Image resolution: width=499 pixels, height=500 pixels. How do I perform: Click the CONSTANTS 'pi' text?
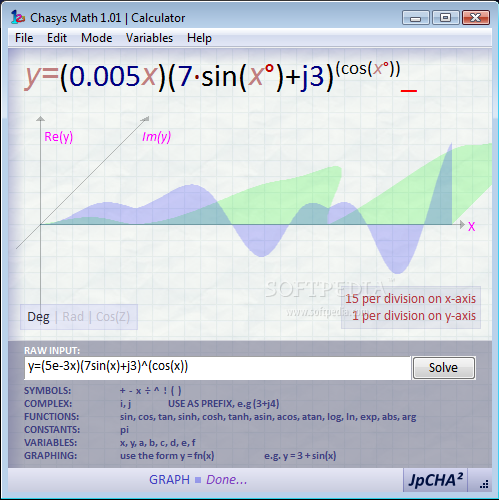(x=124, y=430)
